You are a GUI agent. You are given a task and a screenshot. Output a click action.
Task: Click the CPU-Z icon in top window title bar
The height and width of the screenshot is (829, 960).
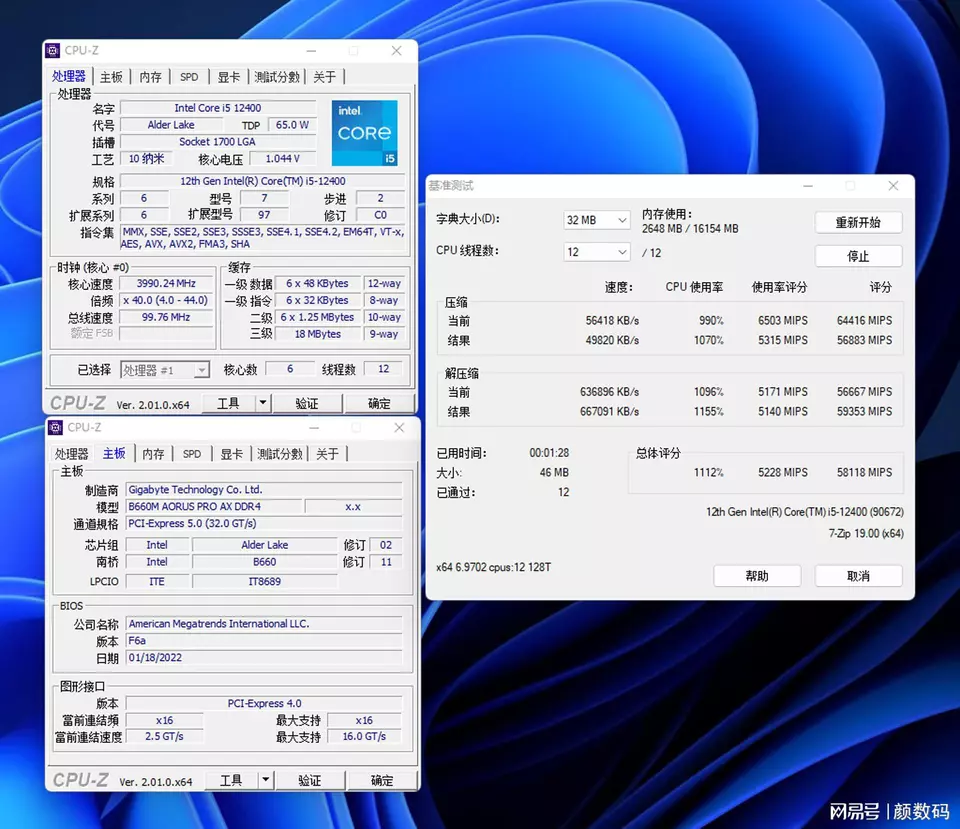coord(53,51)
